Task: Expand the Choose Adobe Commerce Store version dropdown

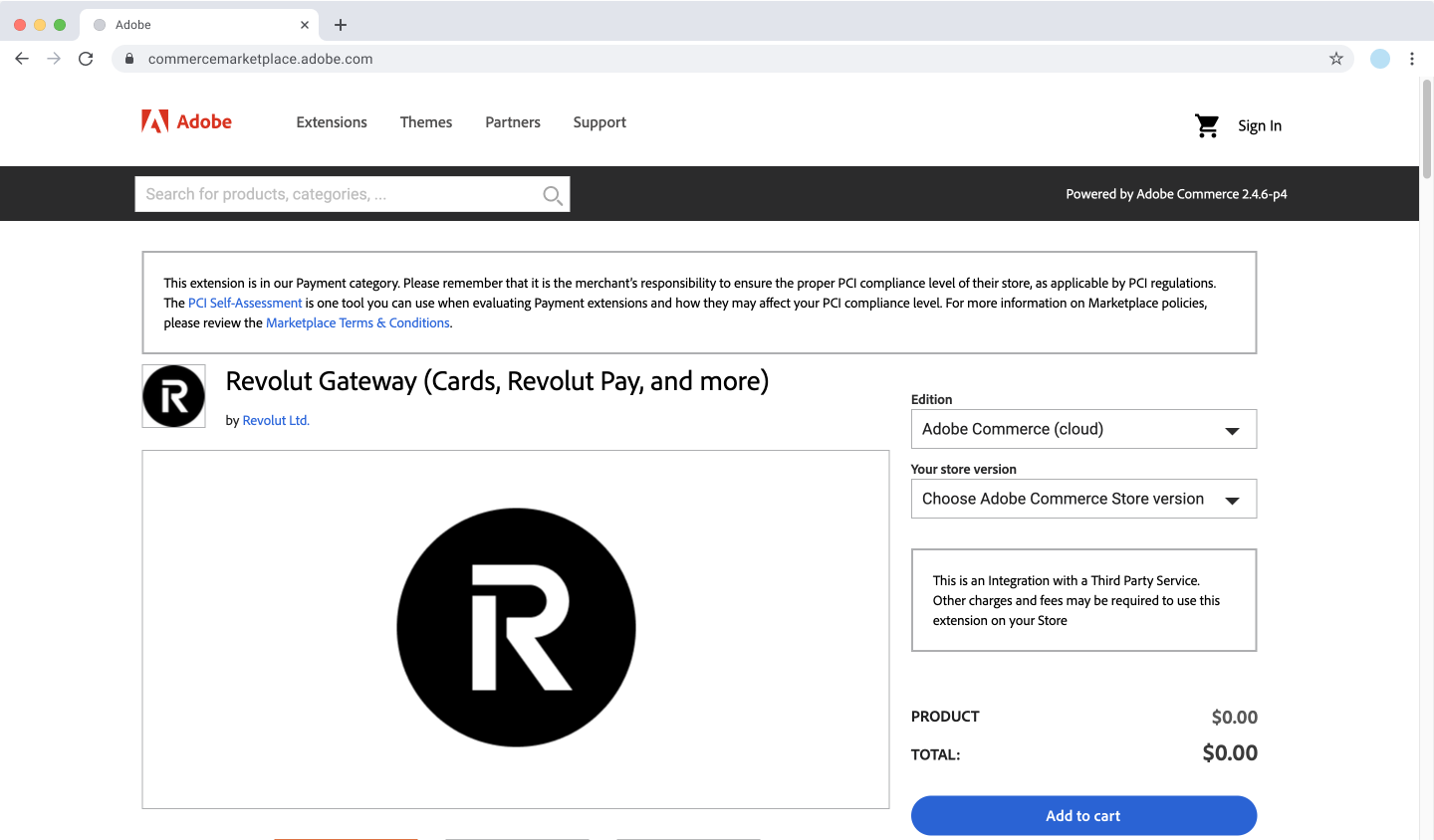Action: (1083, 499)
